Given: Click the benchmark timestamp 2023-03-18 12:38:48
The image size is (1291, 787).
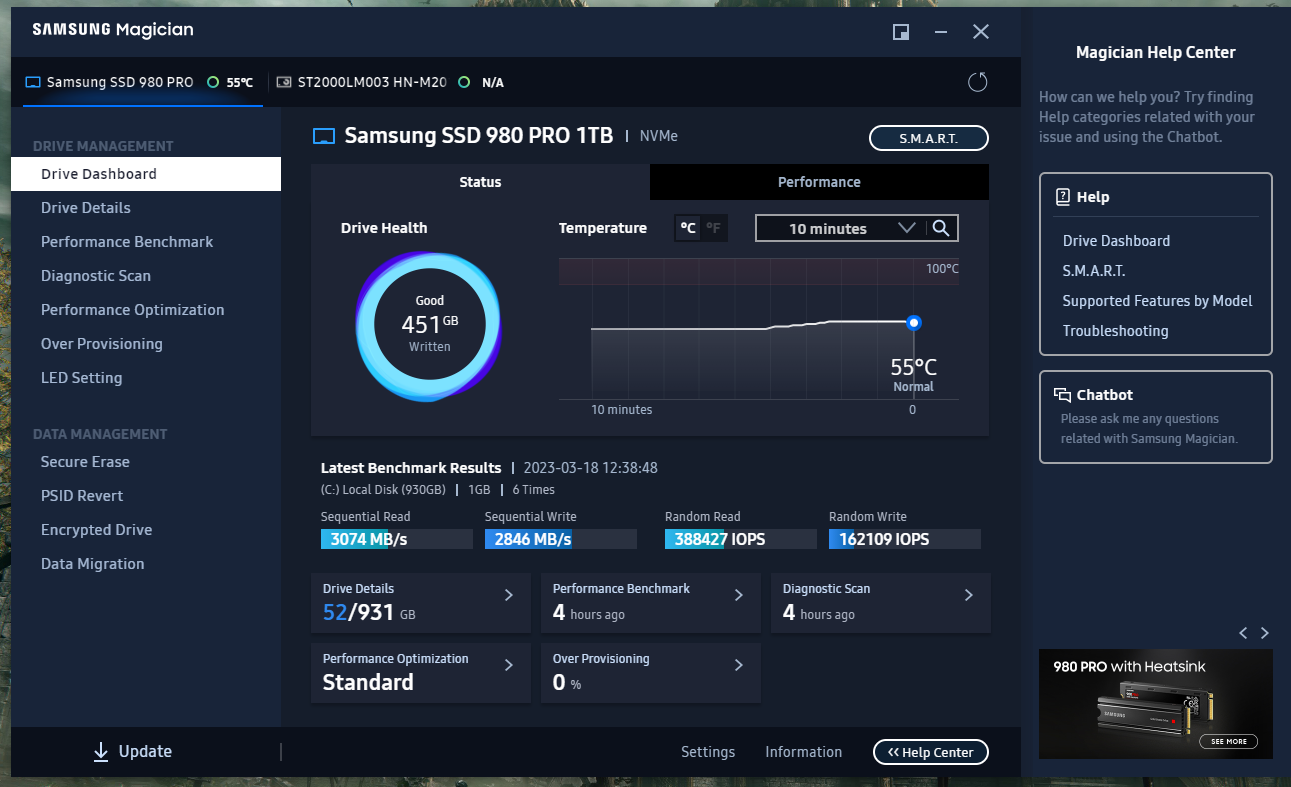Looking at the screenshot, I should click(x=591, y=468).
